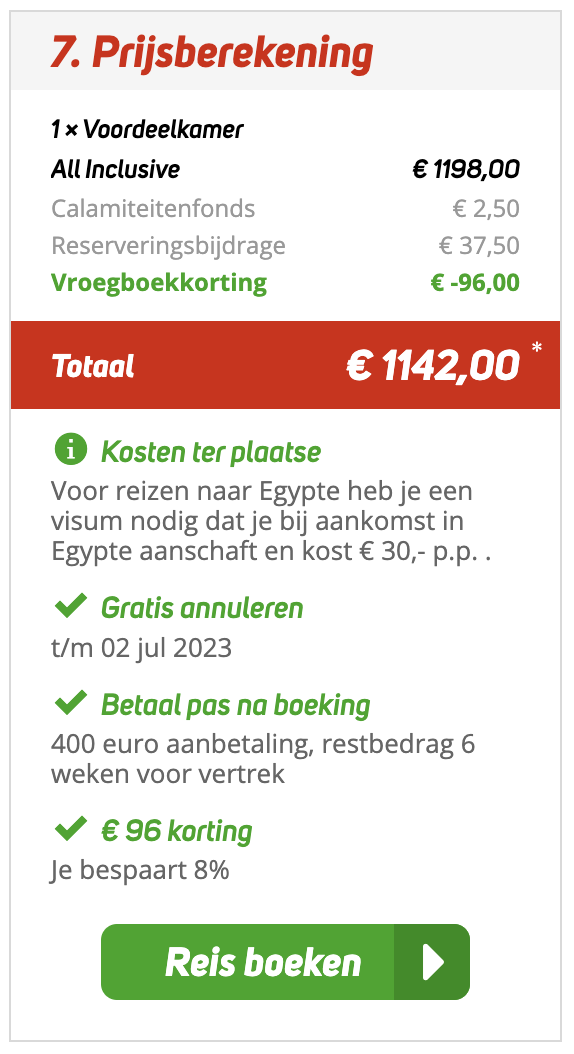The width and height of the screenshot is (574, 1054).
Task: Click the Betaal pas na boeking heading
Action: [x=235, y=705]
